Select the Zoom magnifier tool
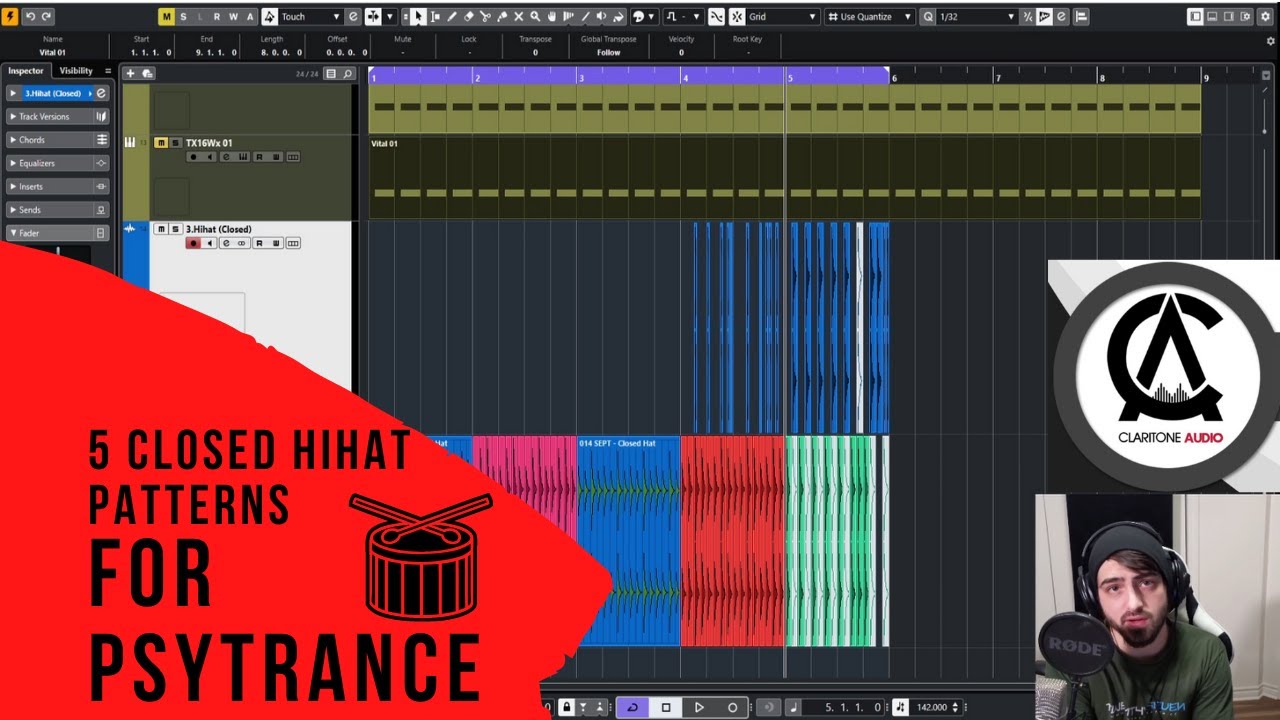1280x720 pixels. [535, 17]
